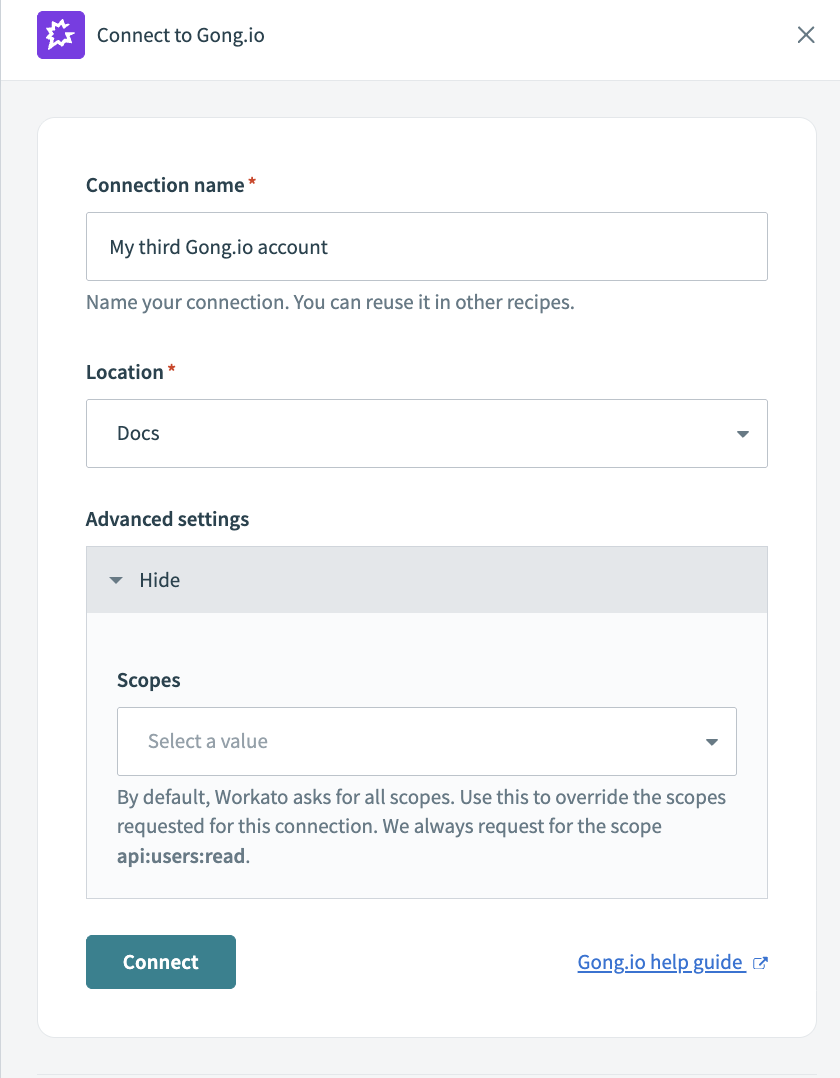Click the Advanced settings section heading

pos(167,520)
